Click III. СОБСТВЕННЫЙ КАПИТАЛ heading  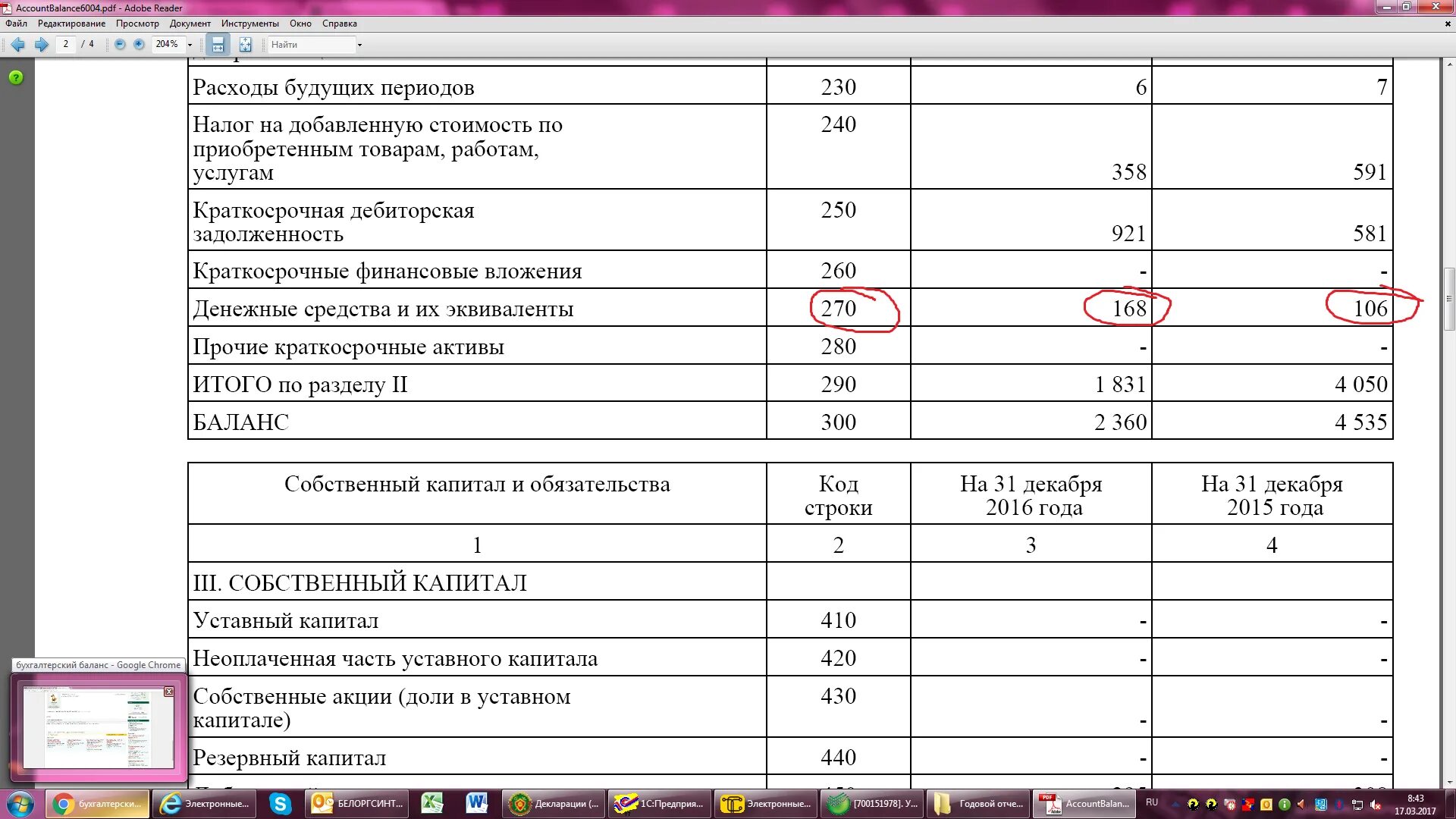click(359, 583)
